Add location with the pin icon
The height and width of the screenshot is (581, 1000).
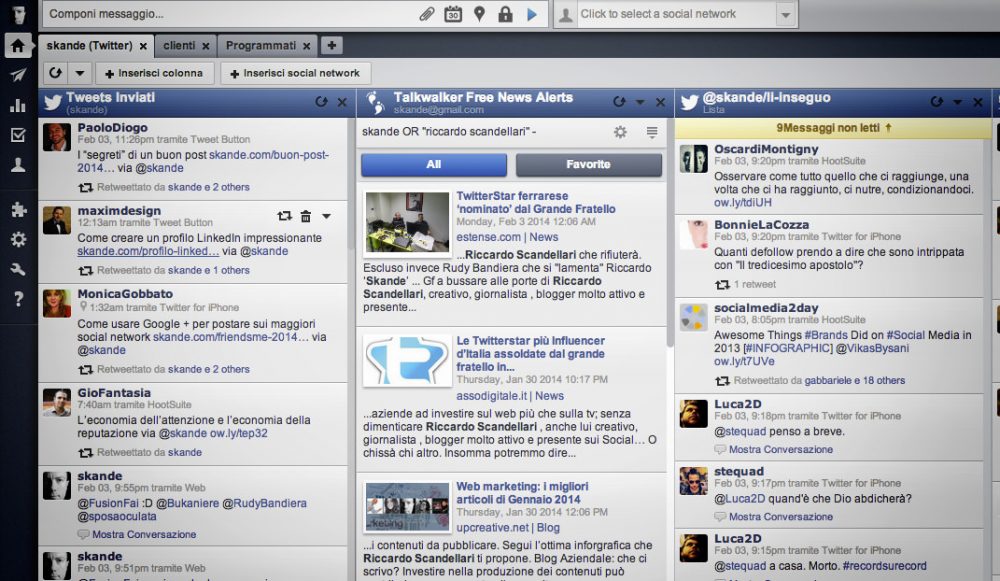tap(479, 14)
